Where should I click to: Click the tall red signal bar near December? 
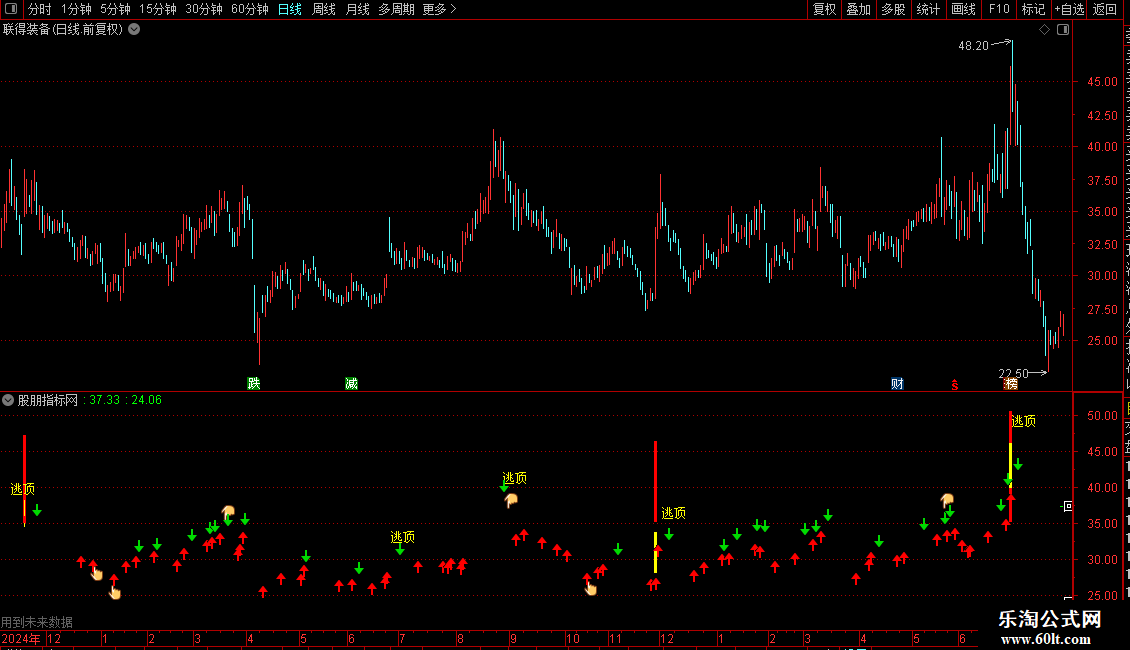pos(655,481)
